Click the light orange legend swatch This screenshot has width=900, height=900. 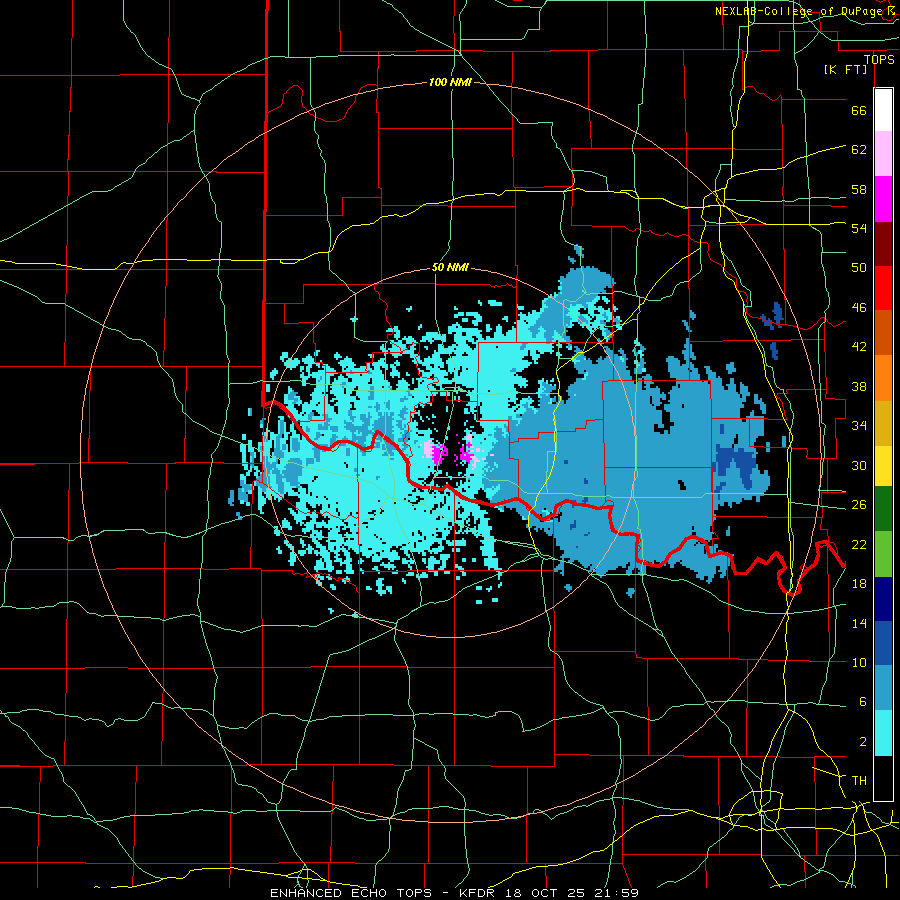tap(883, 378)
